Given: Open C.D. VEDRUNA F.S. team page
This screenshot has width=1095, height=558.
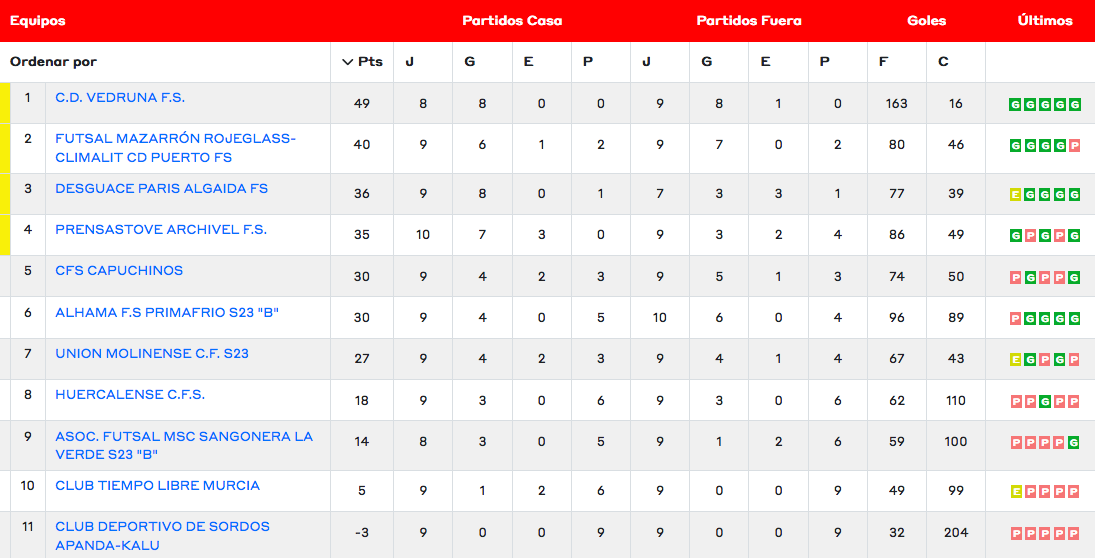Looking at the screenshot, I should click(120, 98).
